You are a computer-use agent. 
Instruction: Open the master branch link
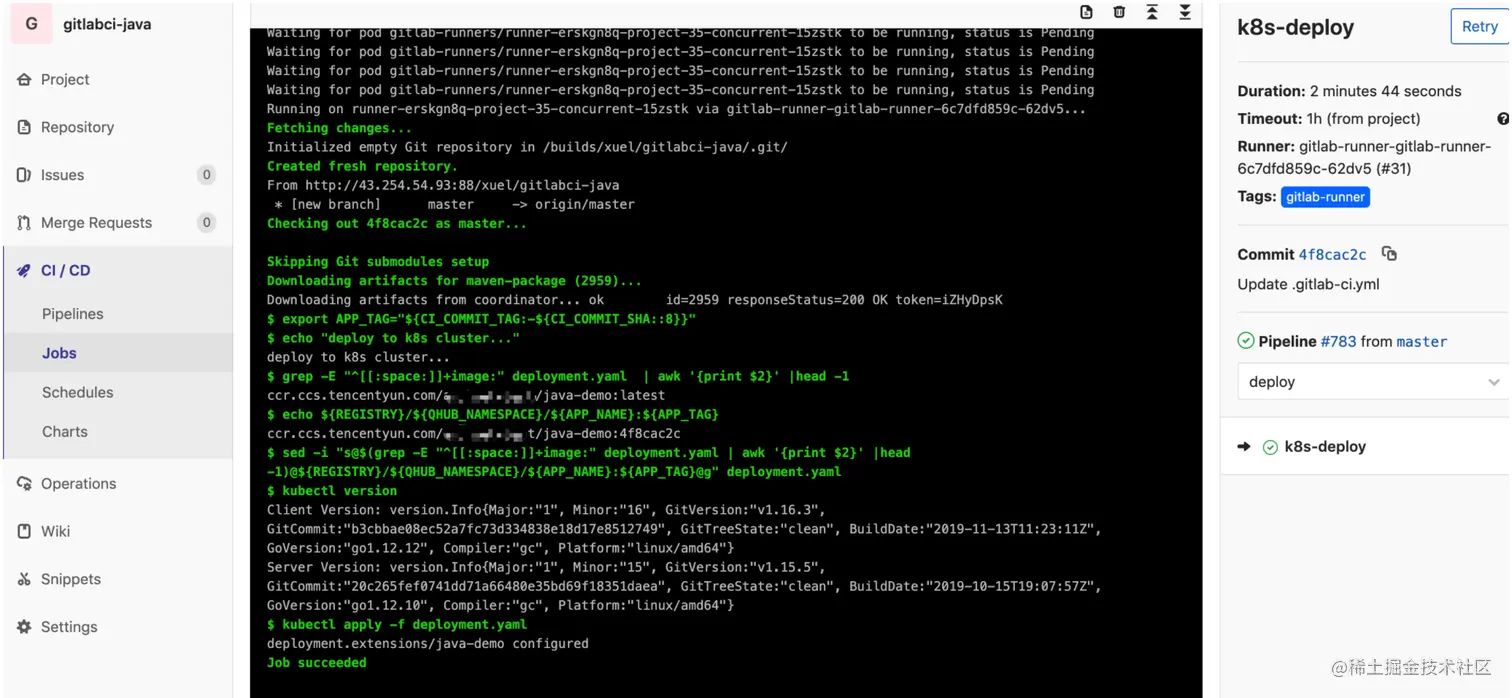coord(1422,342)
